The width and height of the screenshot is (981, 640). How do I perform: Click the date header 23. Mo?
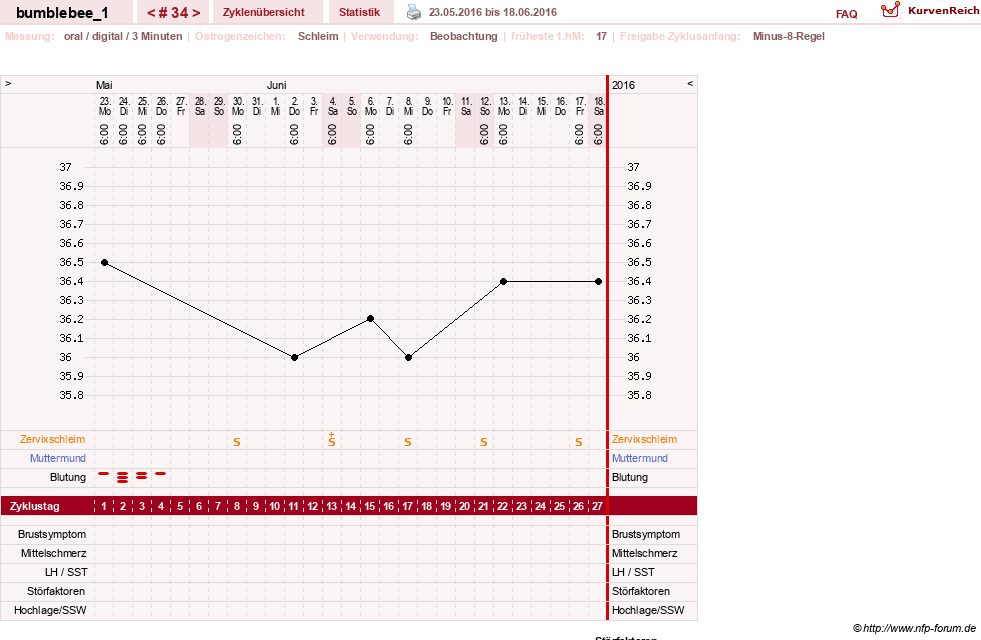(x=104, y=106)
